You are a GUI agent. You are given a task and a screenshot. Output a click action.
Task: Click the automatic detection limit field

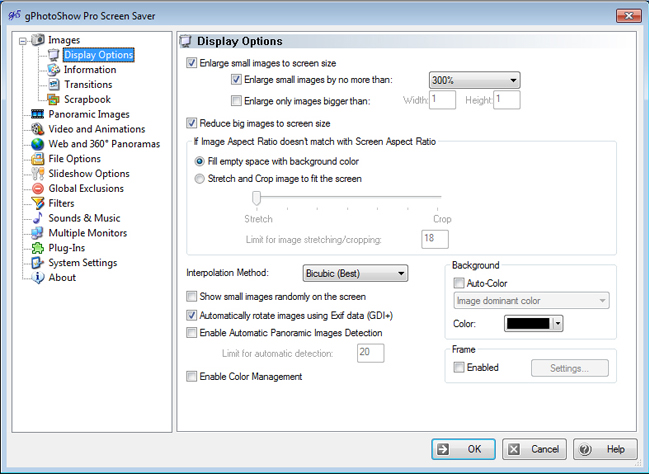(370, 352)
